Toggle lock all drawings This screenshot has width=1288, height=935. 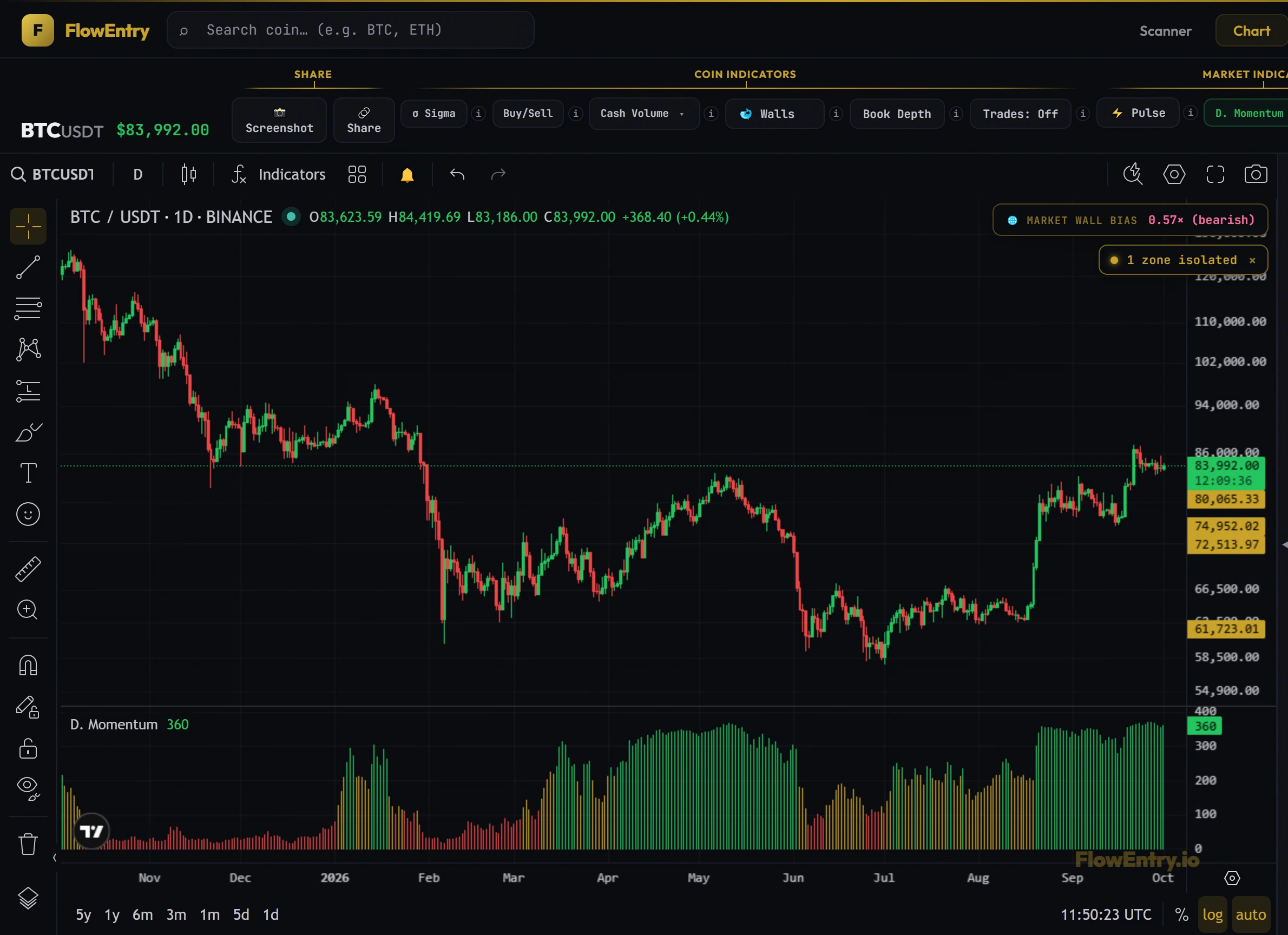[28, 749]
